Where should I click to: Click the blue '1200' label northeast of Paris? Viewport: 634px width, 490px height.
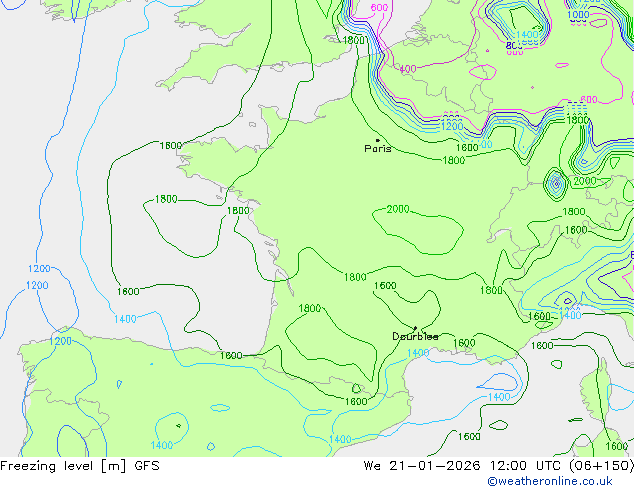(452, 126)
